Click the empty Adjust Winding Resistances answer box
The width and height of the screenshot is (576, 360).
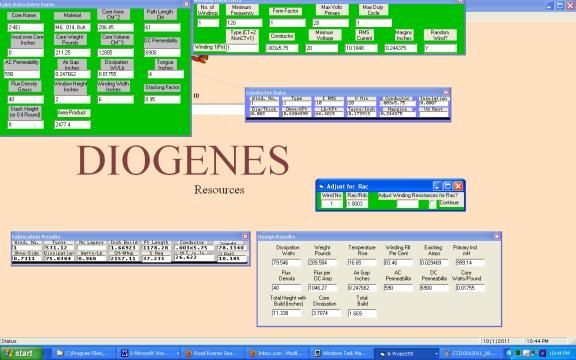[407, 204]
